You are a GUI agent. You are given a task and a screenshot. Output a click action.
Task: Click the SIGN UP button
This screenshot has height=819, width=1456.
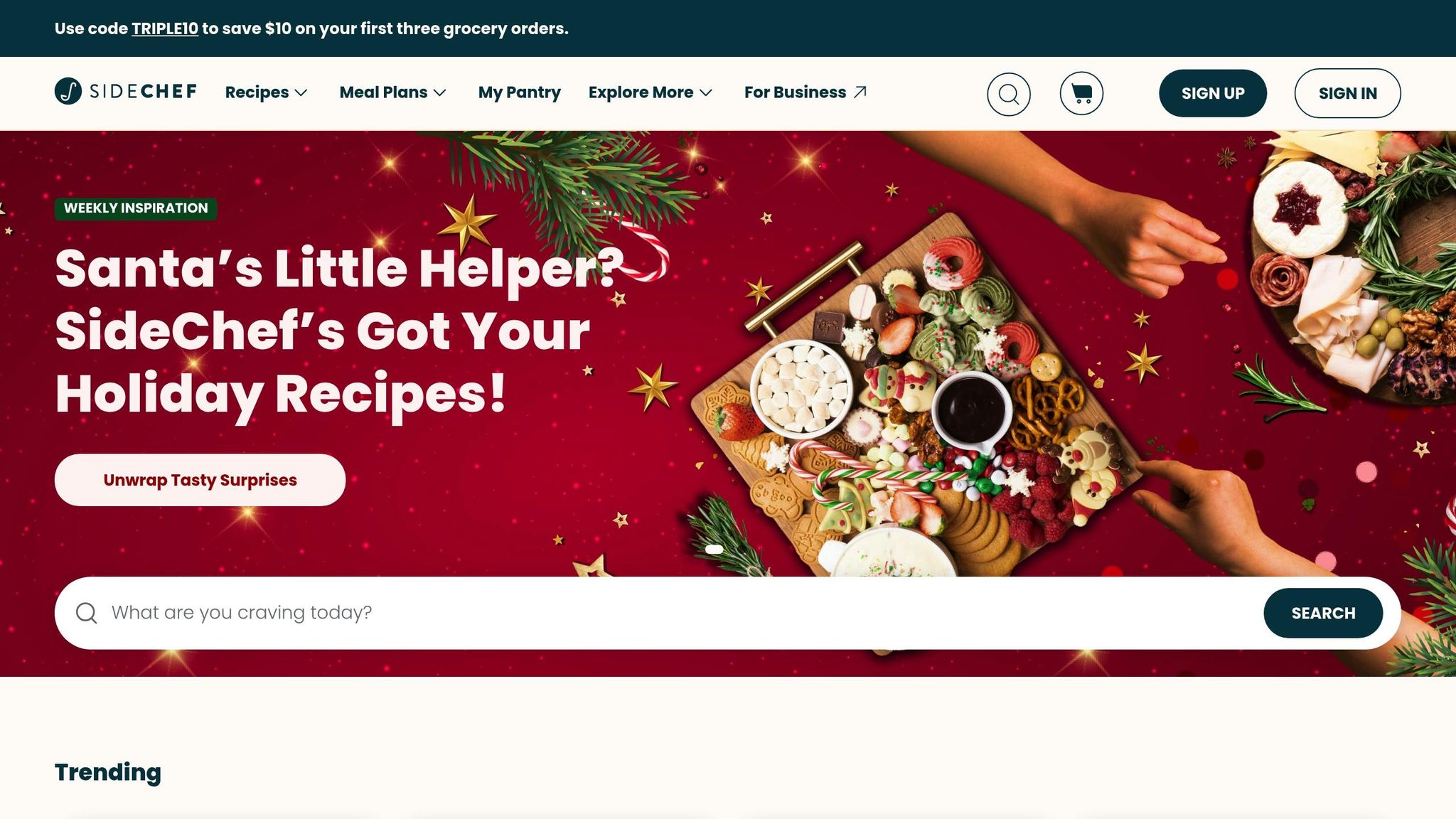(x=1213, y=93)
